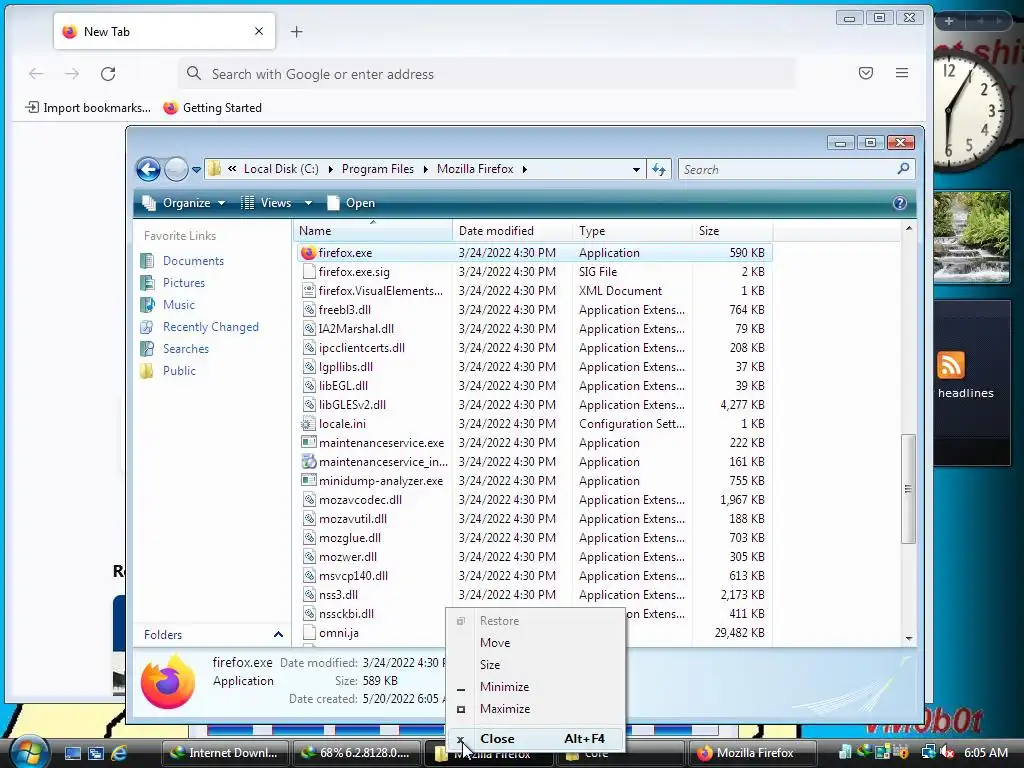The image size is (1024, 768).
Task: Open the Pictures favorite link
Action: point(184,283)
